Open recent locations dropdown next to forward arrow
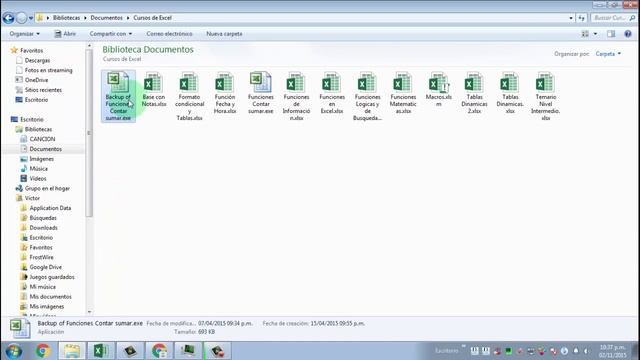This screenshot has height=360, width=640. tap(31, 18)
